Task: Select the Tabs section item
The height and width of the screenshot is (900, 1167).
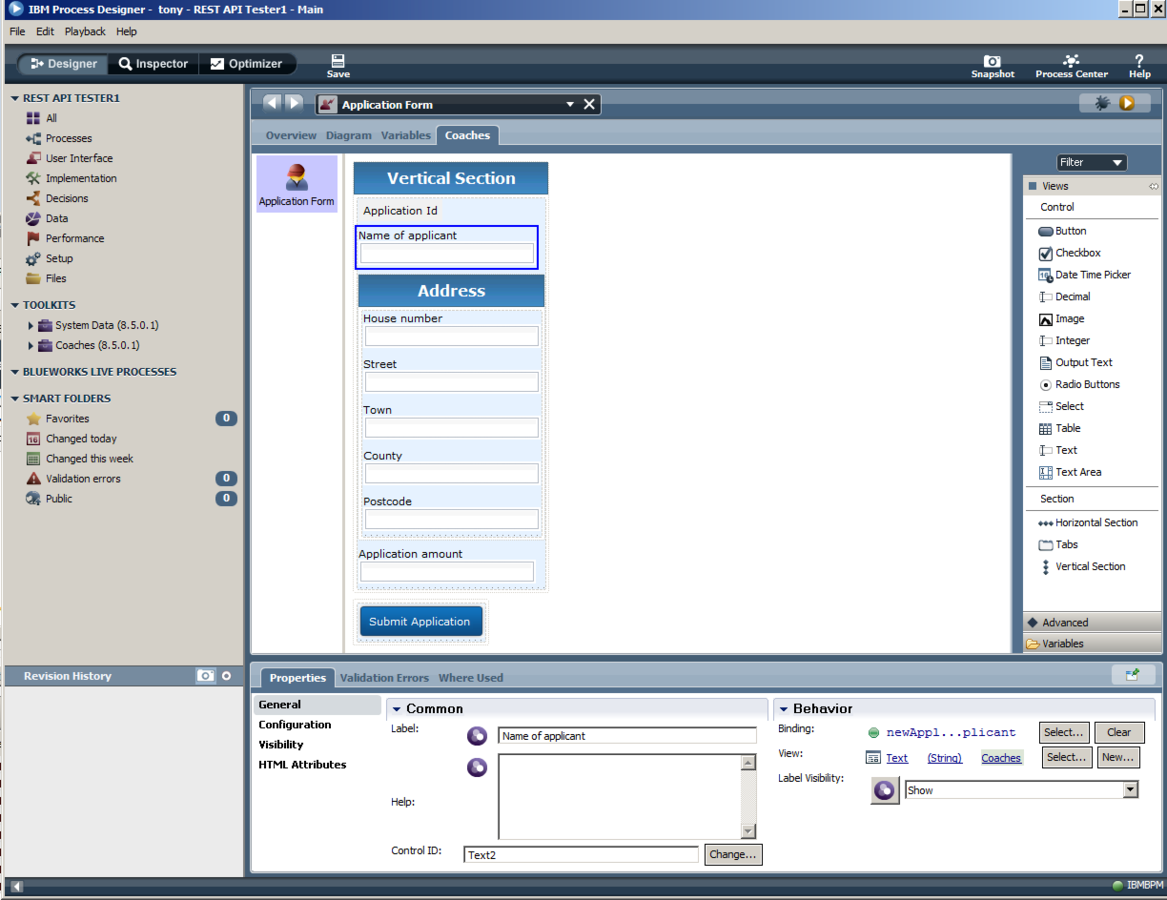Action: click(x=1058, y=544)
